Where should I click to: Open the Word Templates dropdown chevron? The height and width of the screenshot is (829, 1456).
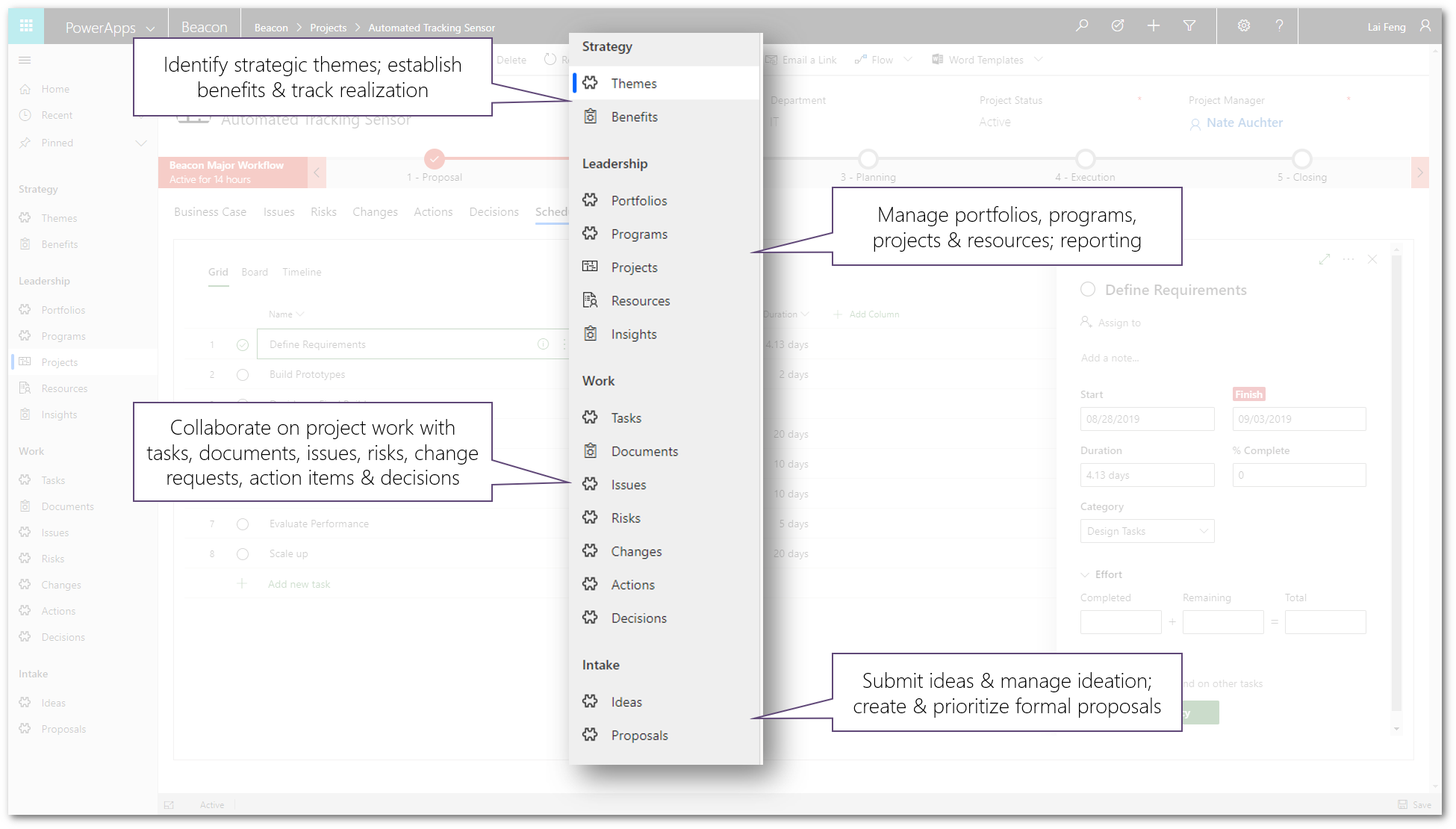coord(1039,60)
